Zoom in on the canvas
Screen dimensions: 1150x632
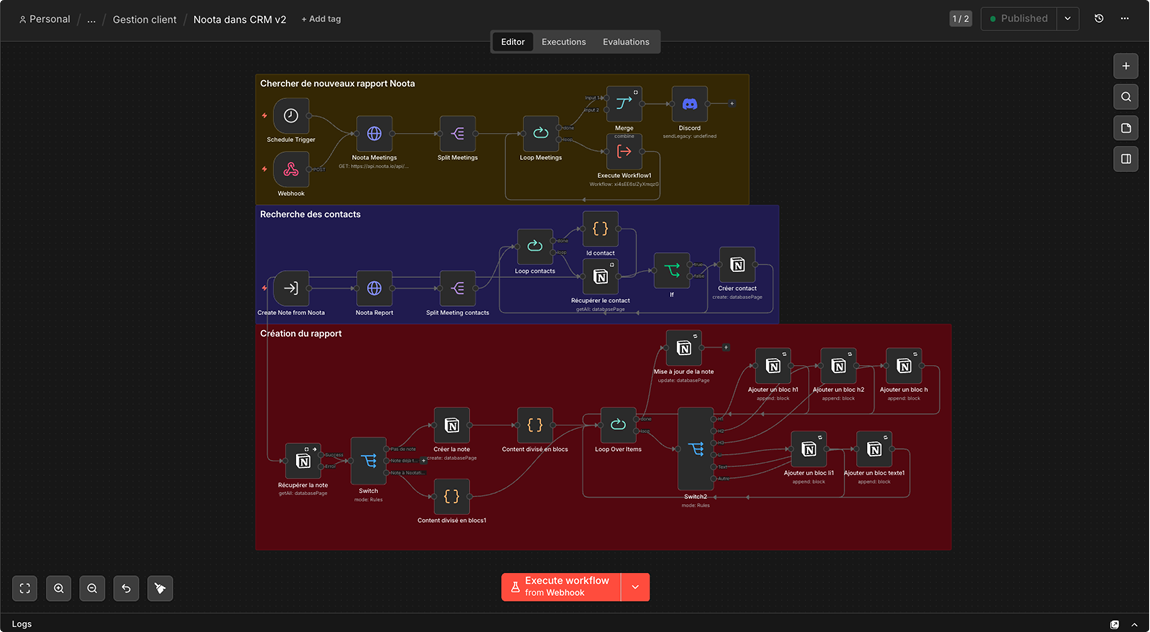click(x=59, y=588)
